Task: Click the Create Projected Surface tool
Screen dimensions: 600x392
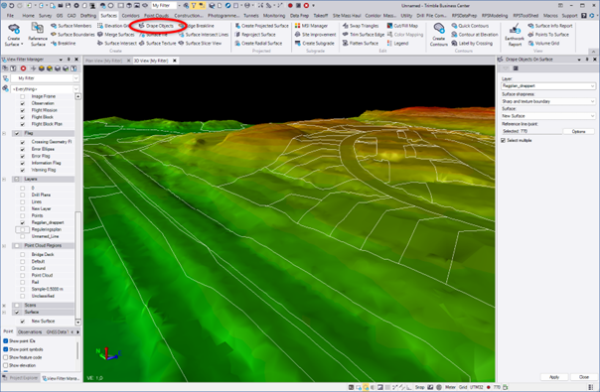Action: 262,26
